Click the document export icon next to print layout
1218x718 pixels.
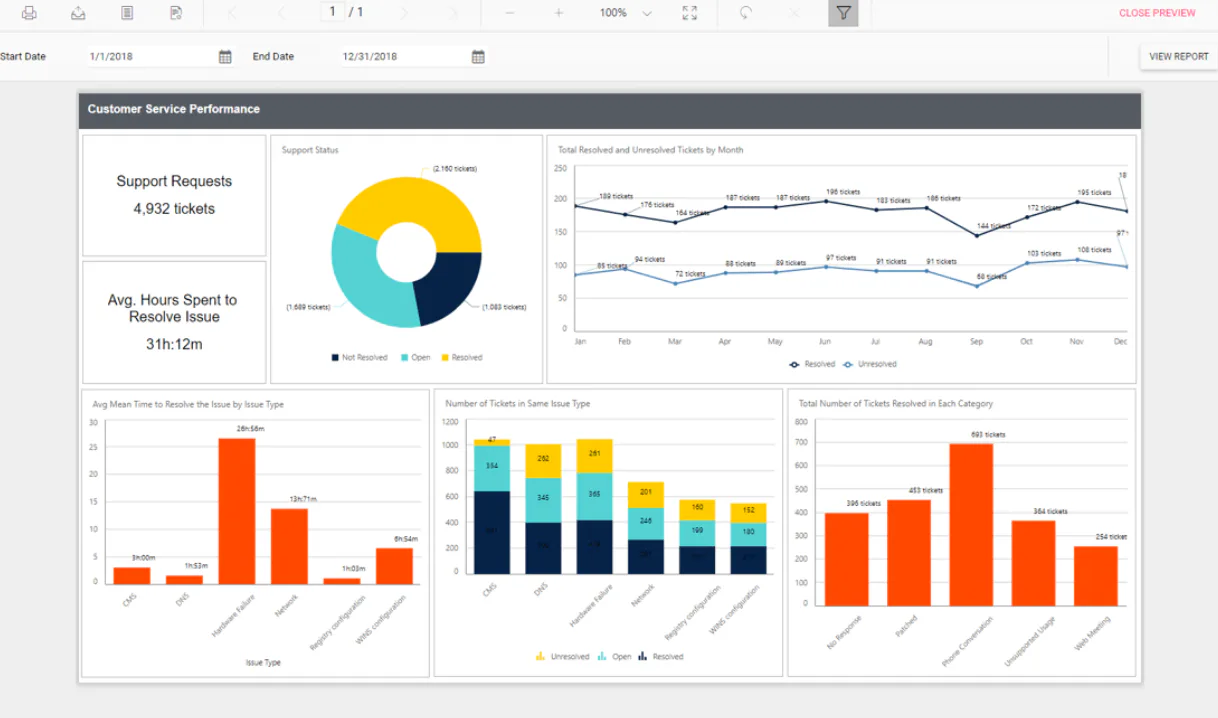pyautogui.click(x=174, y=13)
